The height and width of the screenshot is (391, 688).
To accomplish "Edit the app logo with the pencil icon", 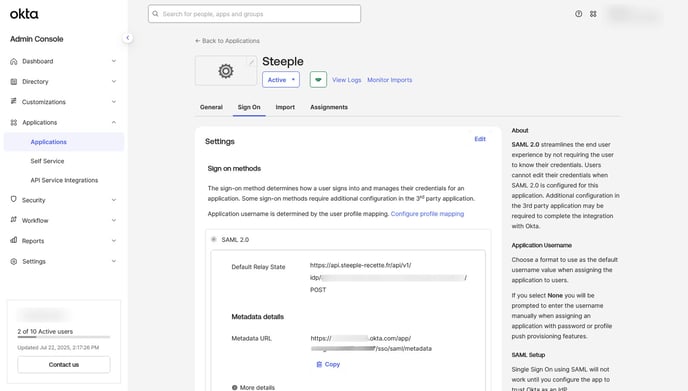I will coord(252,62).
